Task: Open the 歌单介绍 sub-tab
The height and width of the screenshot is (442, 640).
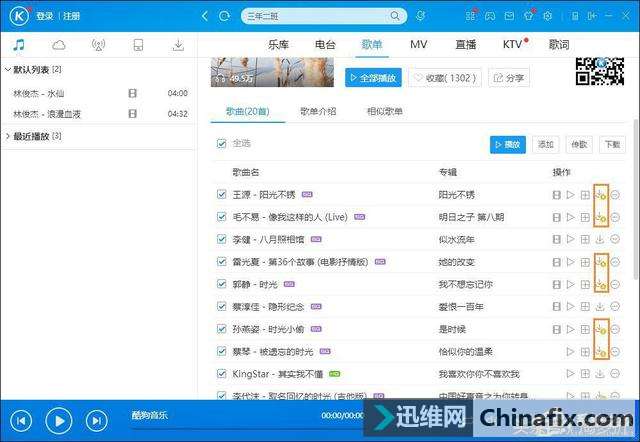Action: point(318,111)
